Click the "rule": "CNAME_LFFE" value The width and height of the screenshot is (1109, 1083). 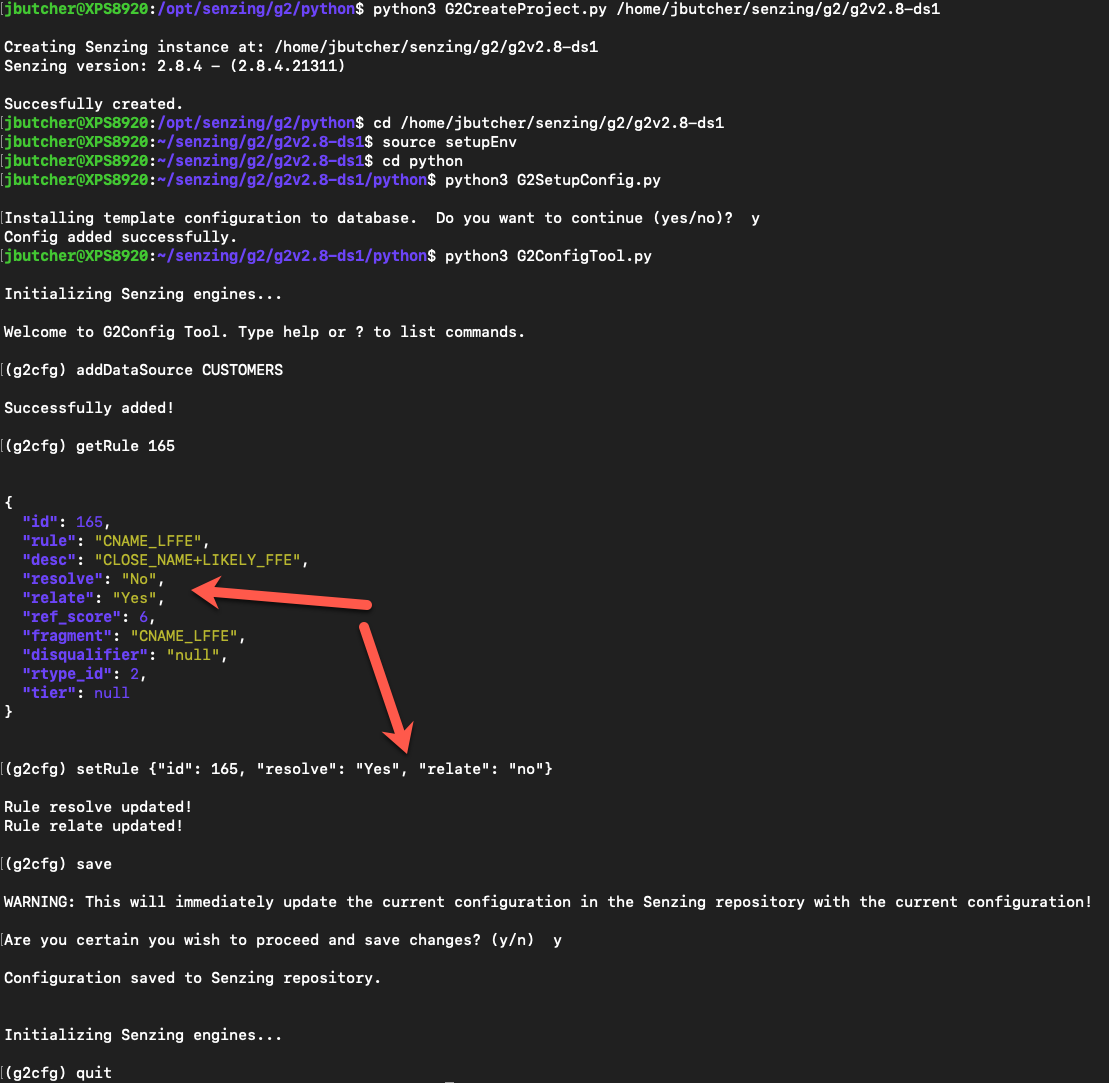(x=149, y=541)
